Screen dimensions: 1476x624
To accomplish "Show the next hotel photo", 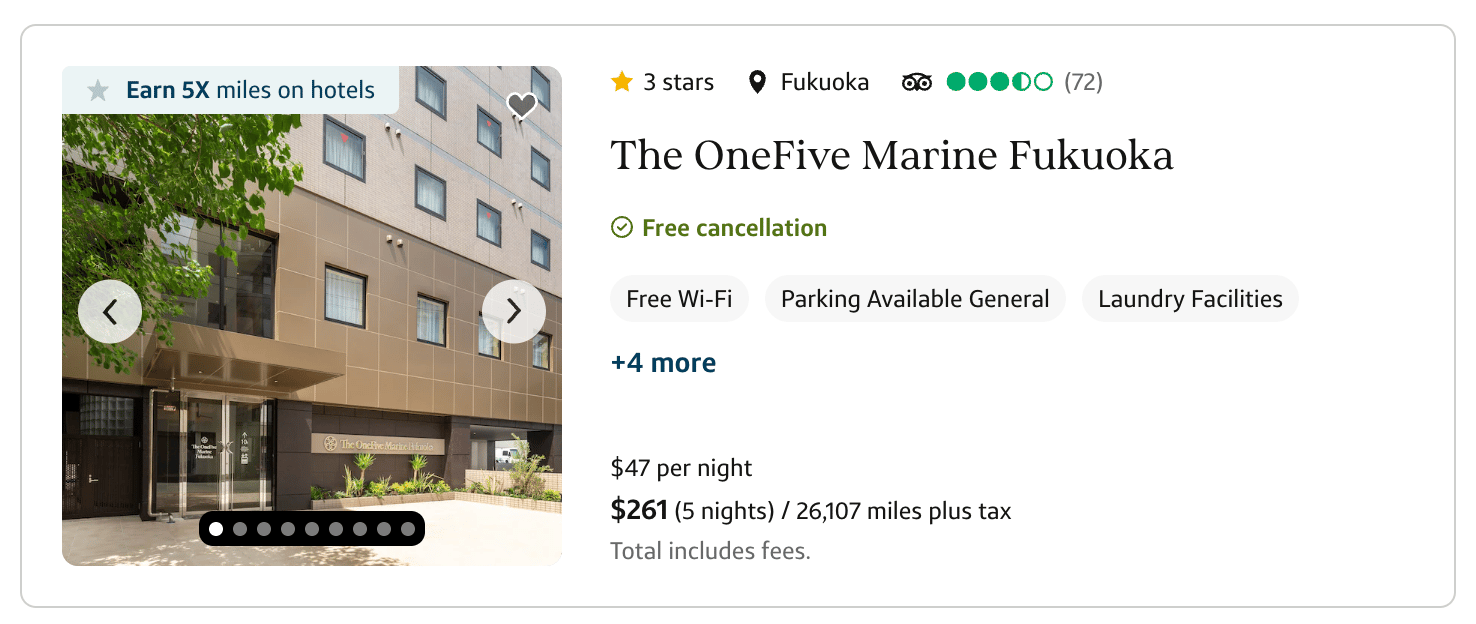I will [x=514, y=312].
